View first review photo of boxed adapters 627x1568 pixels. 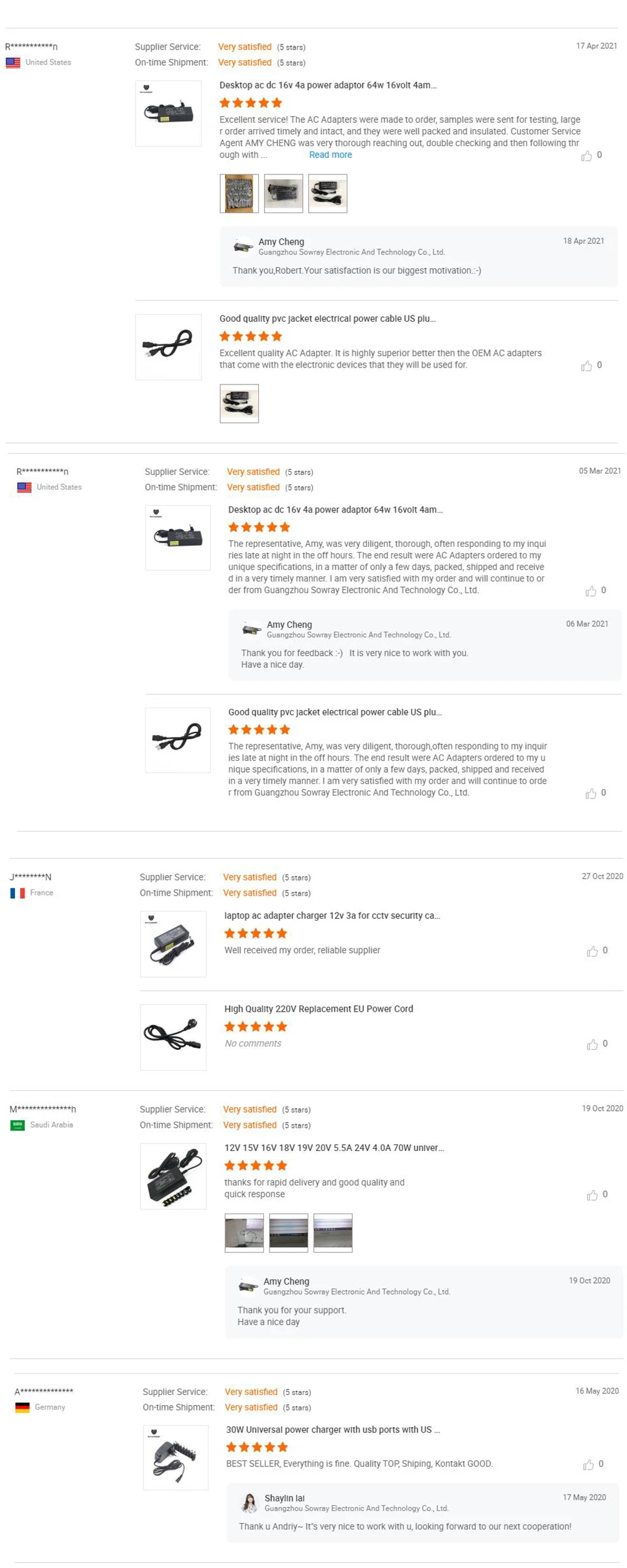pos(239,194)
